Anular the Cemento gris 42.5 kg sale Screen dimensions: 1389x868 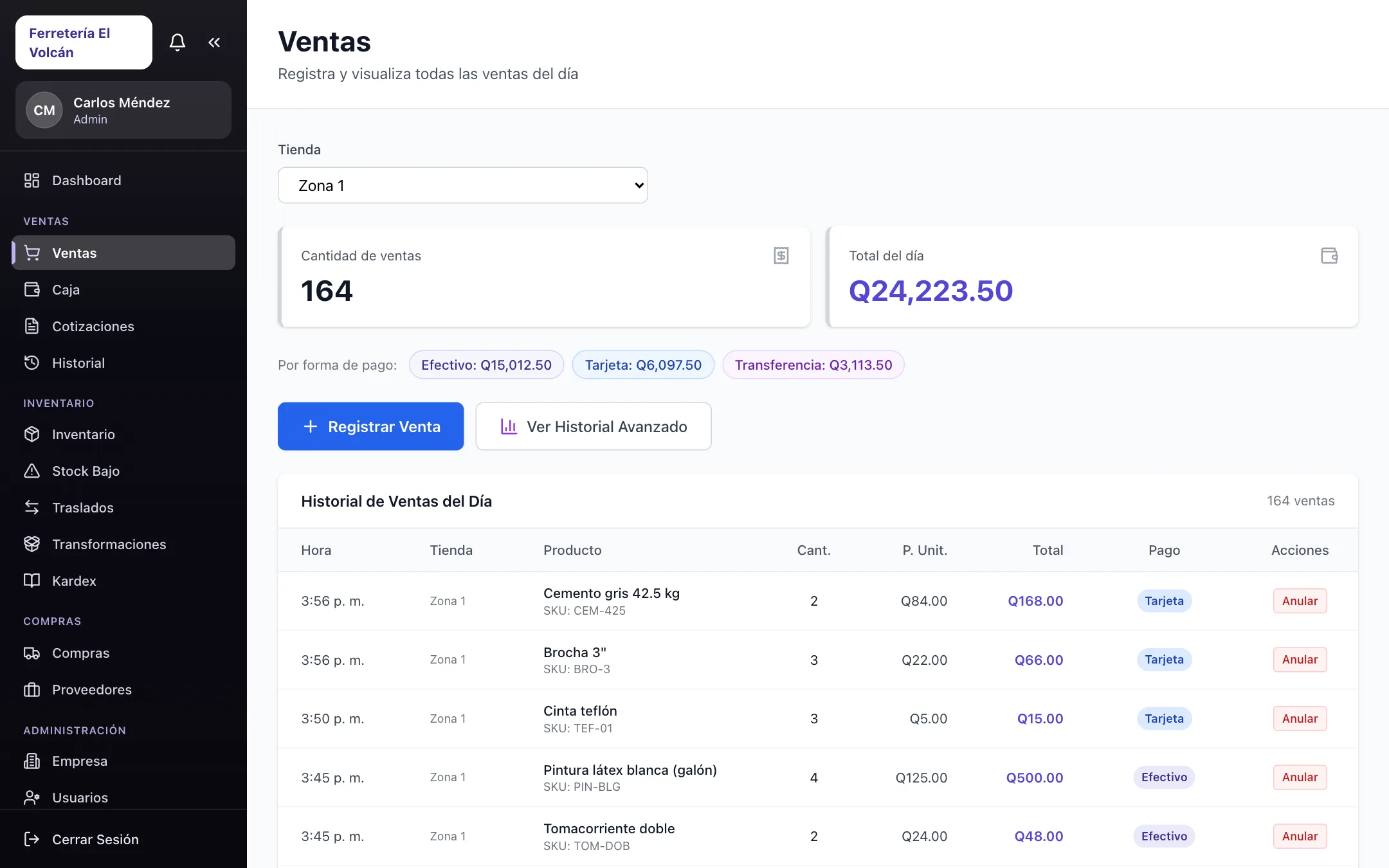1300,601
